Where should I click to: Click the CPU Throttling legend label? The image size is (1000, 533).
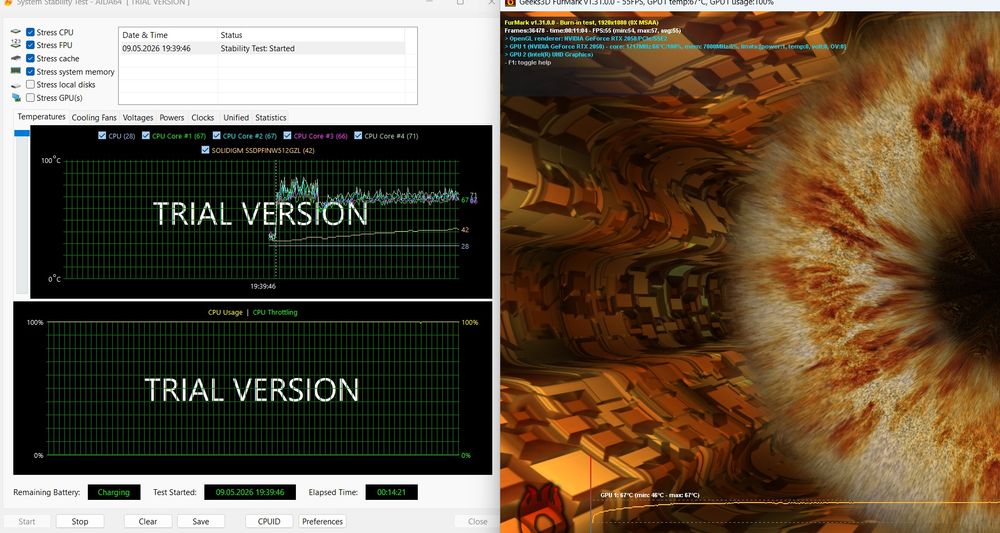coord(275,312)
